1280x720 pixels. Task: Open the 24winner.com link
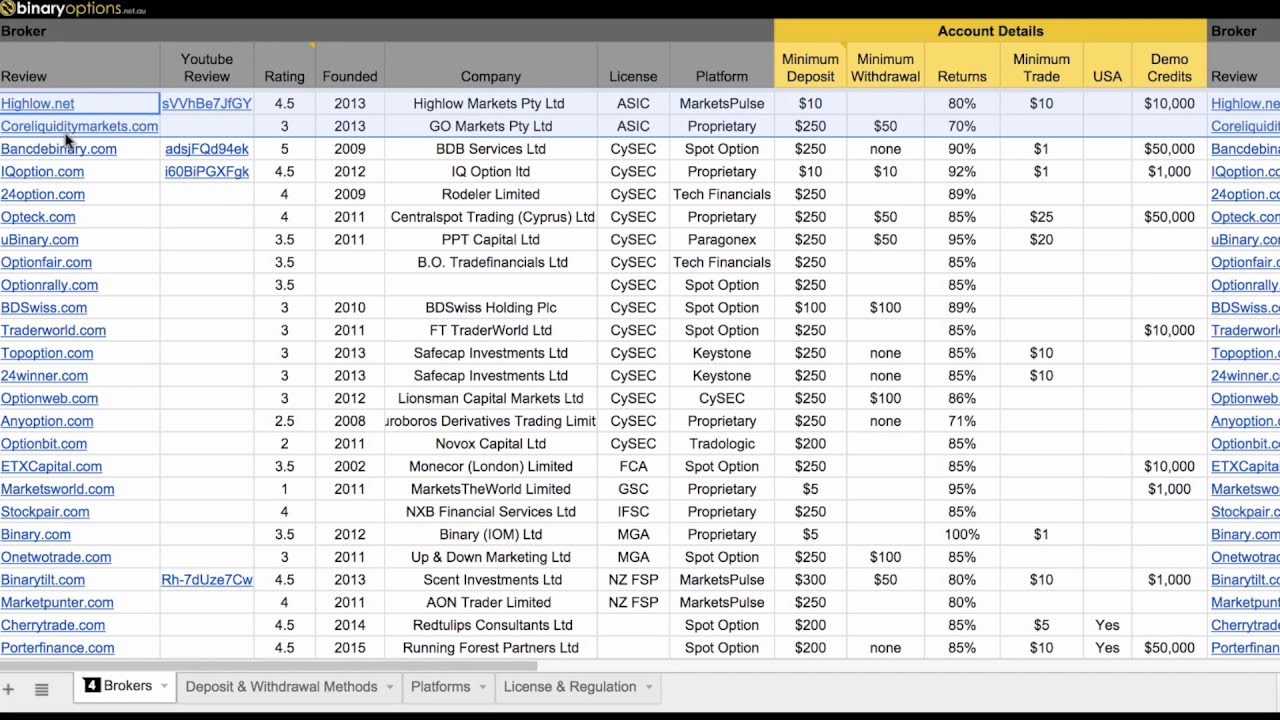[44, 376]
